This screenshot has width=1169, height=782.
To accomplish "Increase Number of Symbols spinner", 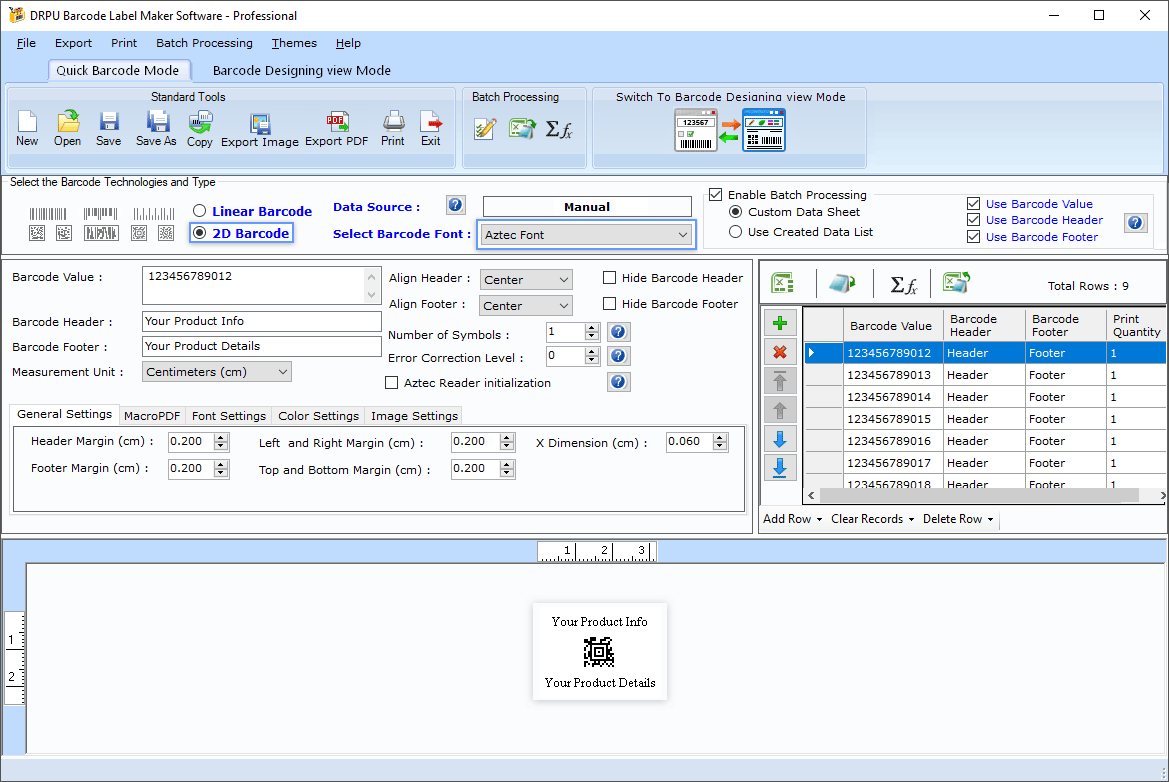I will click(x=592, y=327).
